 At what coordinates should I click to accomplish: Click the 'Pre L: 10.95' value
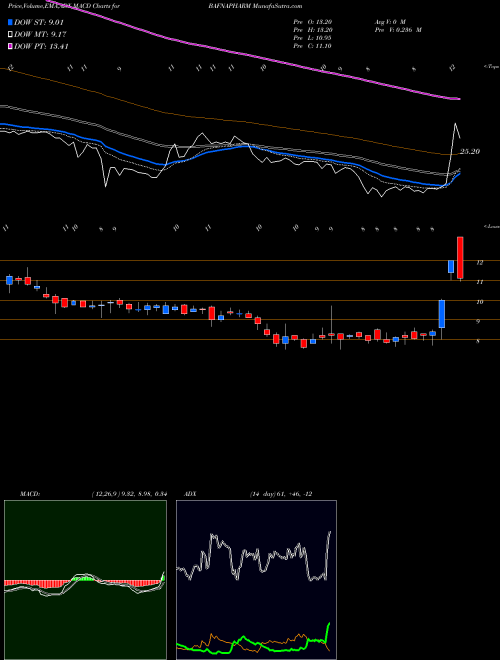pyautogui.click(x=313, y=38)
